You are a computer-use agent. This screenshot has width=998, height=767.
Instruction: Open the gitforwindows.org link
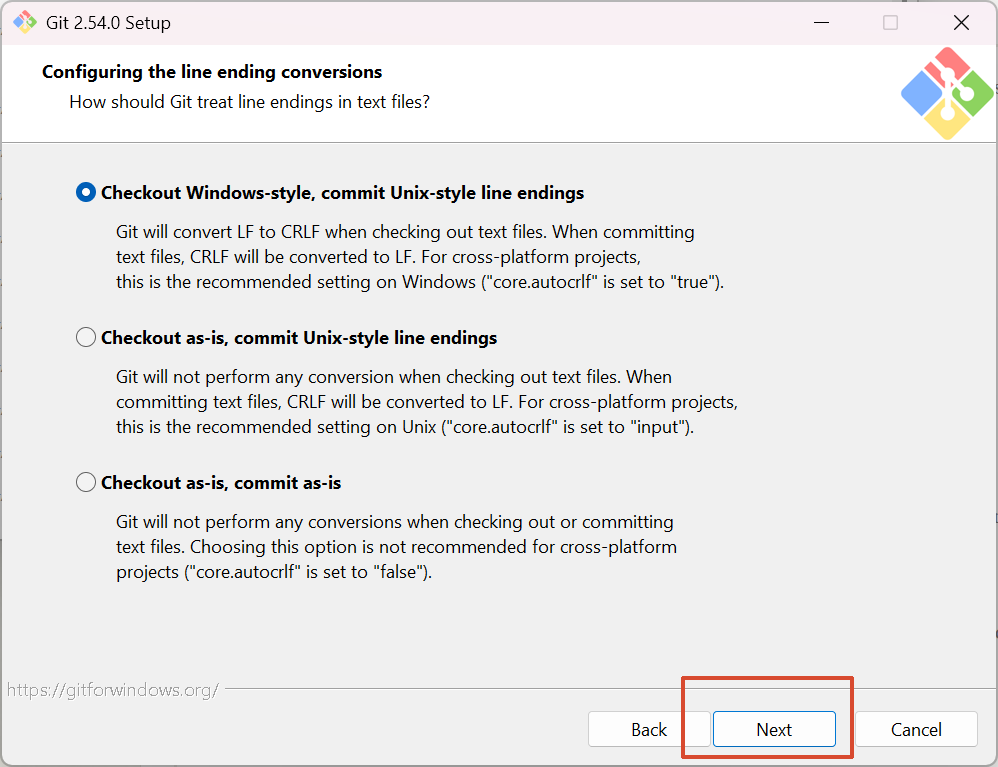[112, 690]
